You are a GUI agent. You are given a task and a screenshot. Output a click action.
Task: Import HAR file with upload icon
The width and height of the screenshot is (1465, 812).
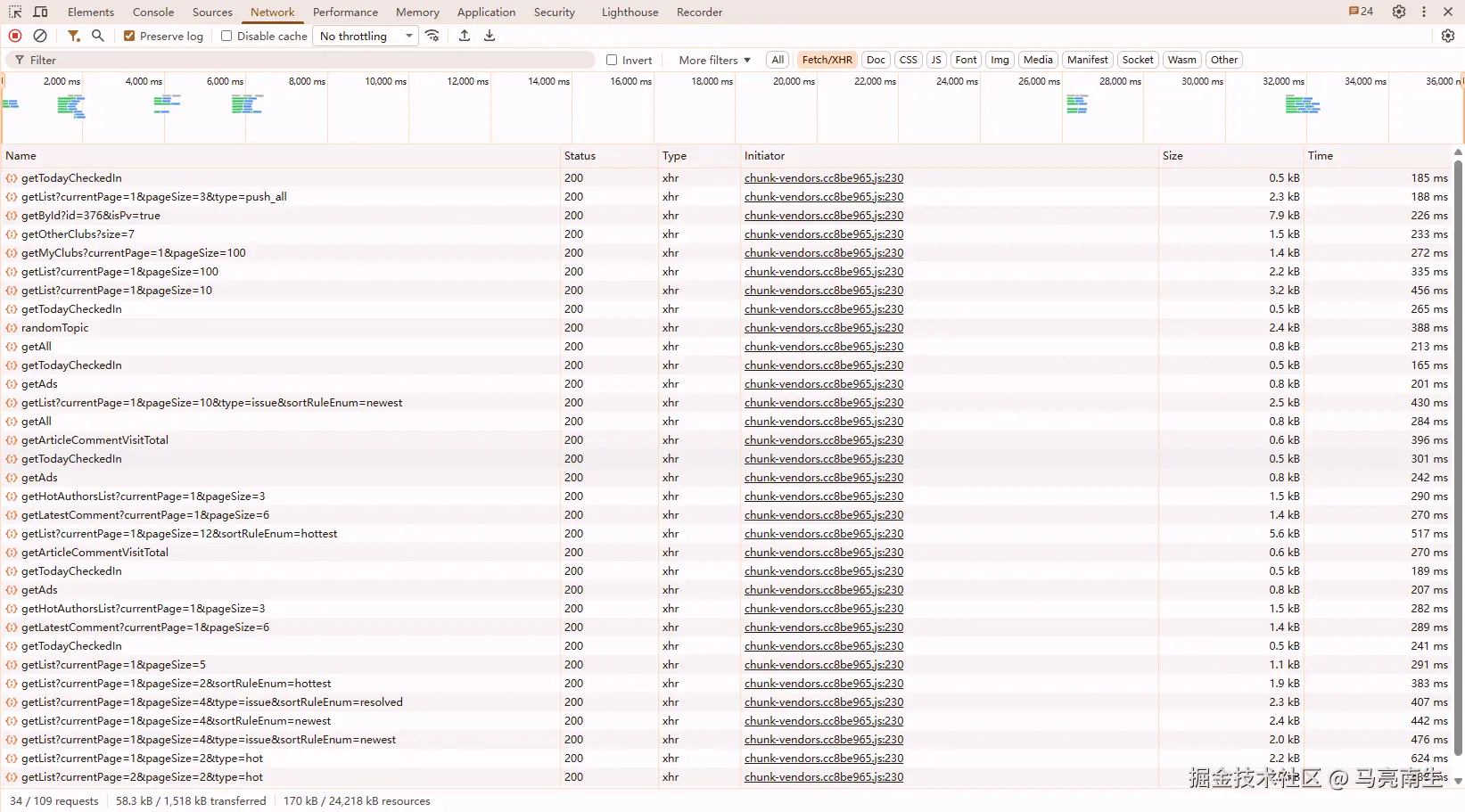pyautogui.click(x=465, y=36)
